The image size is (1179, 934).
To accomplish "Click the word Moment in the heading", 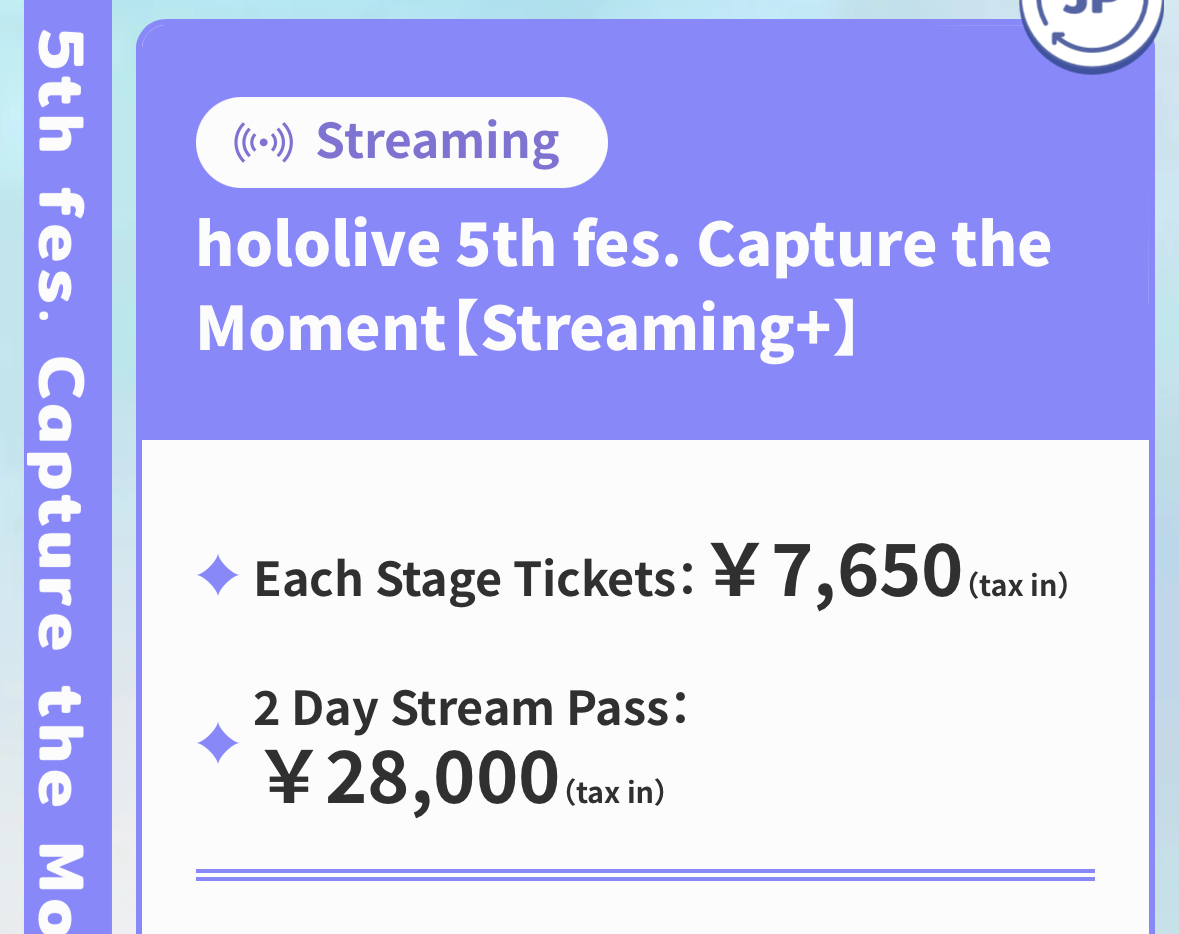I will point(322,328).
